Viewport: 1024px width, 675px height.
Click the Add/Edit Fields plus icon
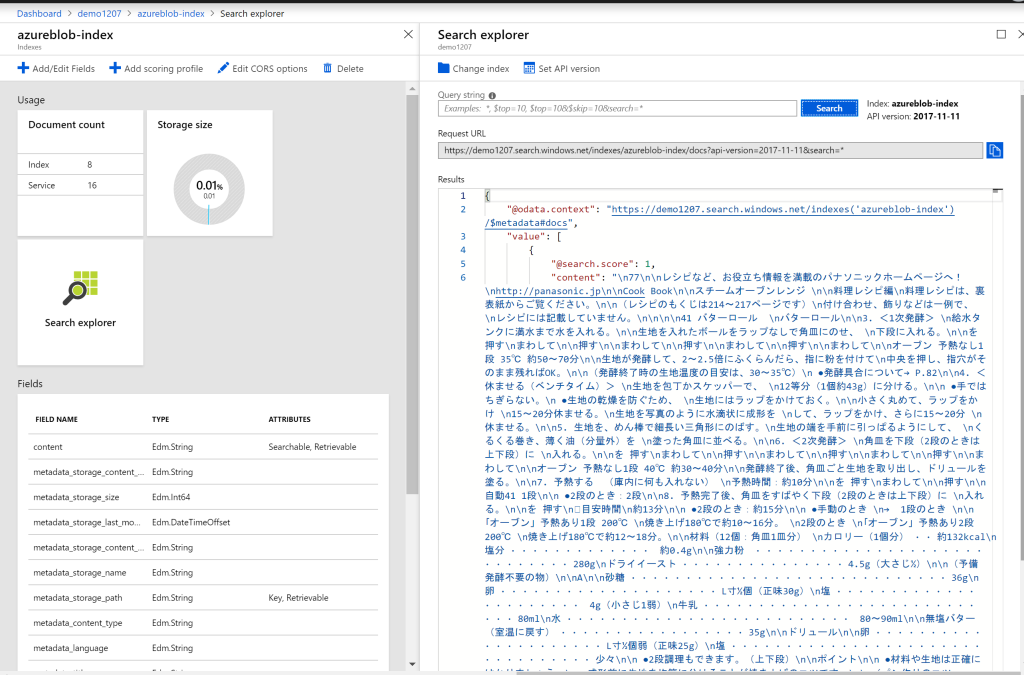pos(23,69)
